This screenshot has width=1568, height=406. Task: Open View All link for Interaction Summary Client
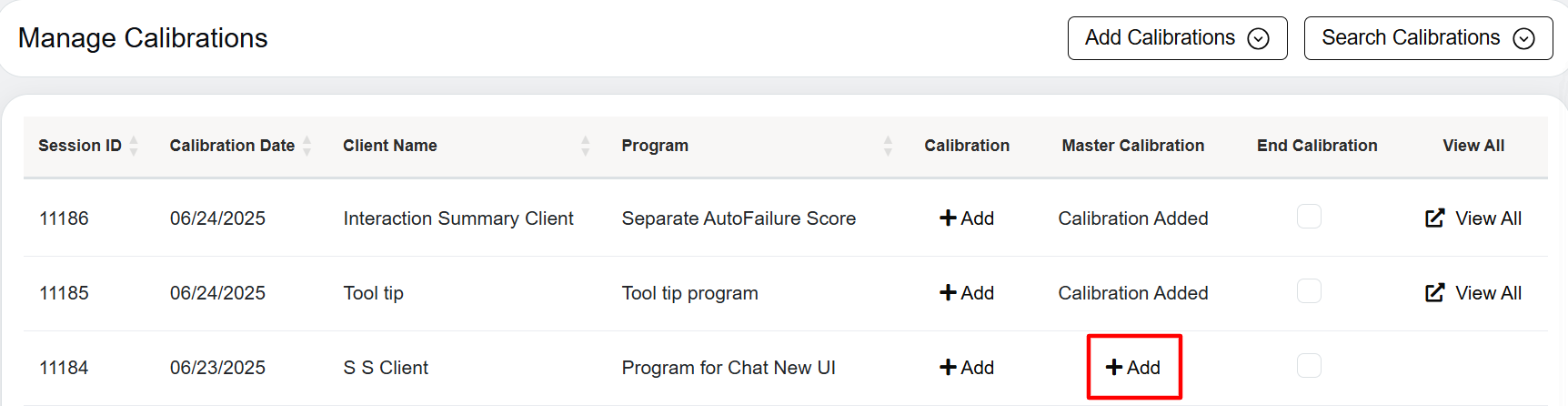point(1473,218)
